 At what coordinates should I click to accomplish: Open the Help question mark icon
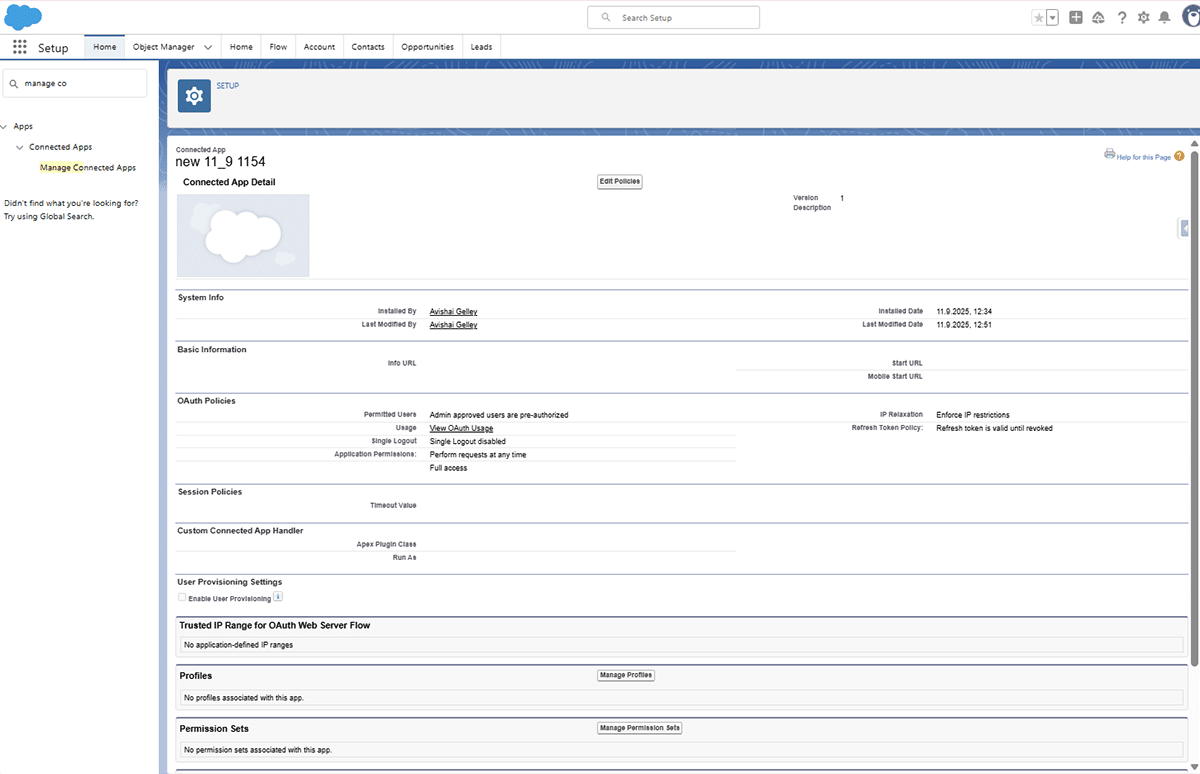[x=1122, y=17]
